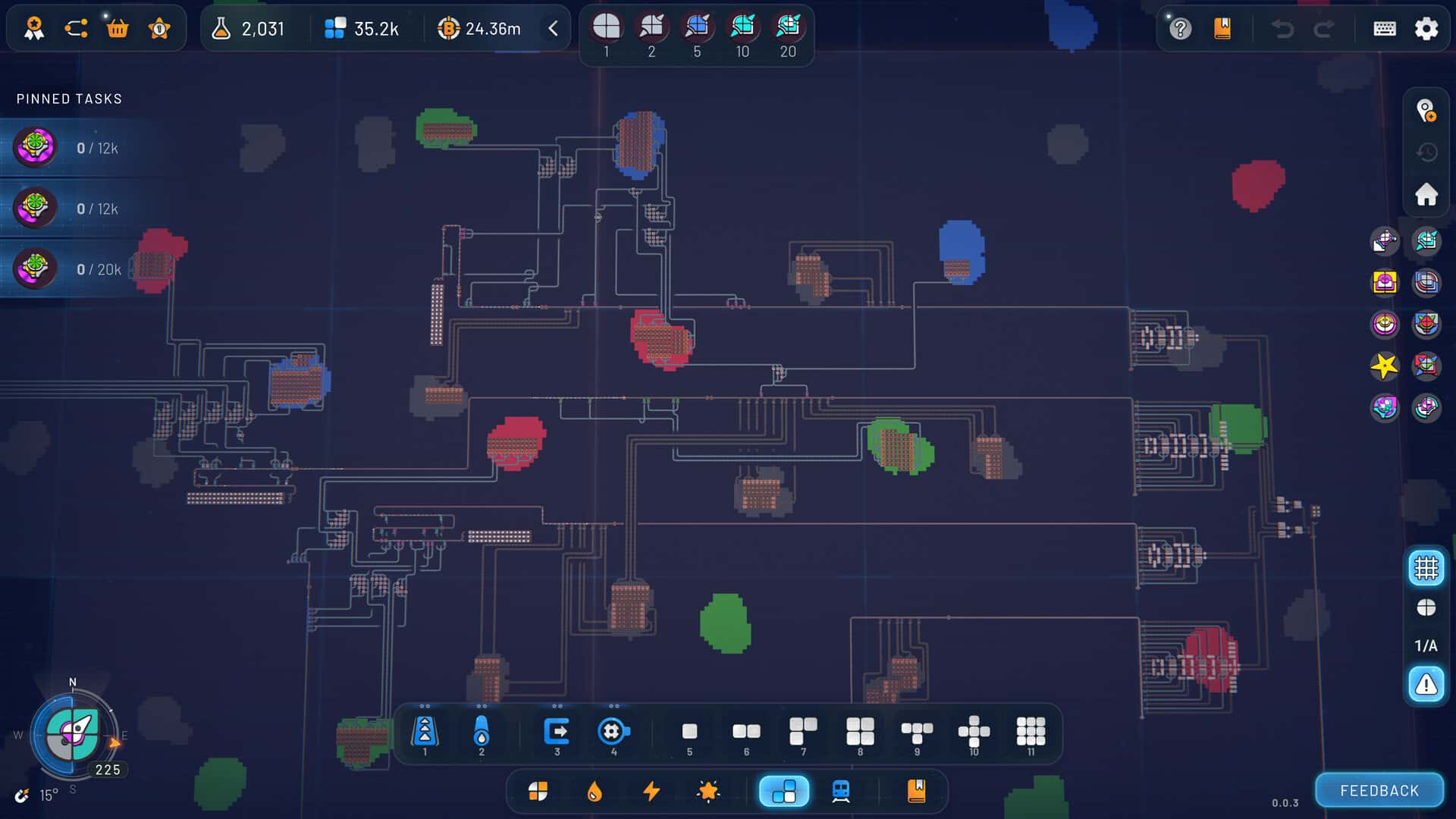Viewport: 1456px width, 819px height.
Task: Jump to the yellow star shape waypoint
Action: [x=1385, y=366]
